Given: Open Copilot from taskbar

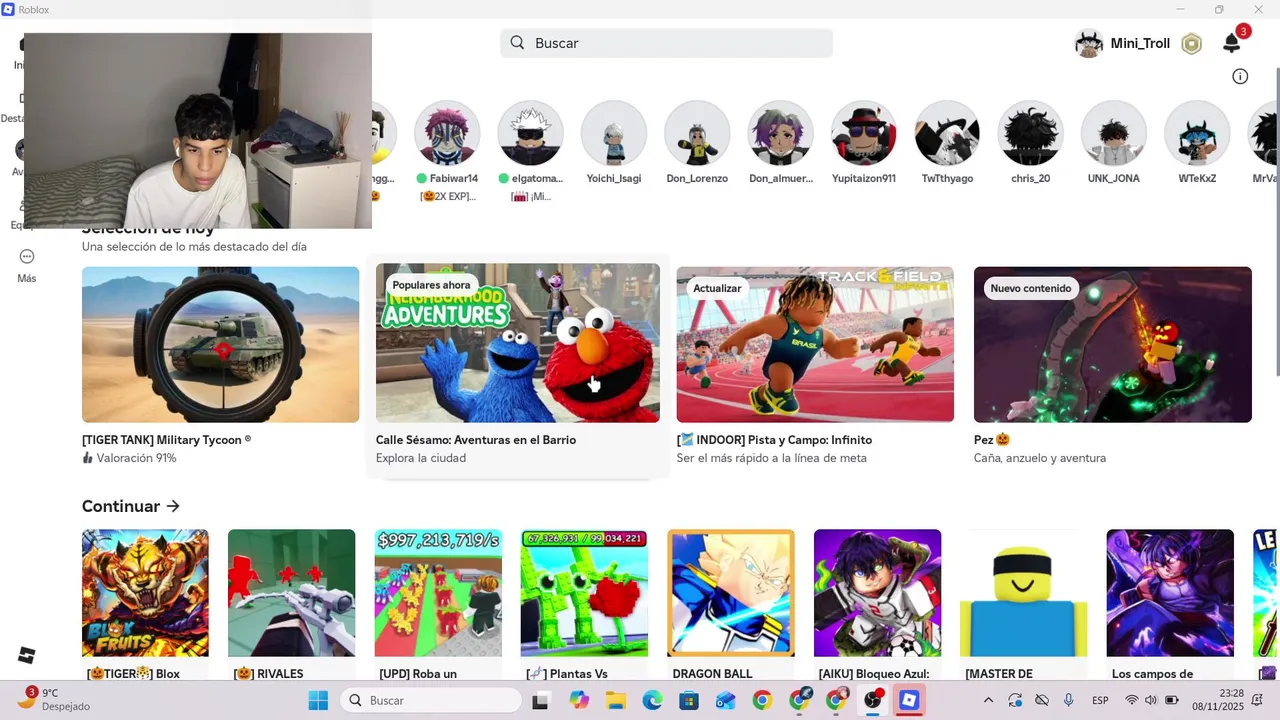Looking at the screenshot, I should [579, 700].
